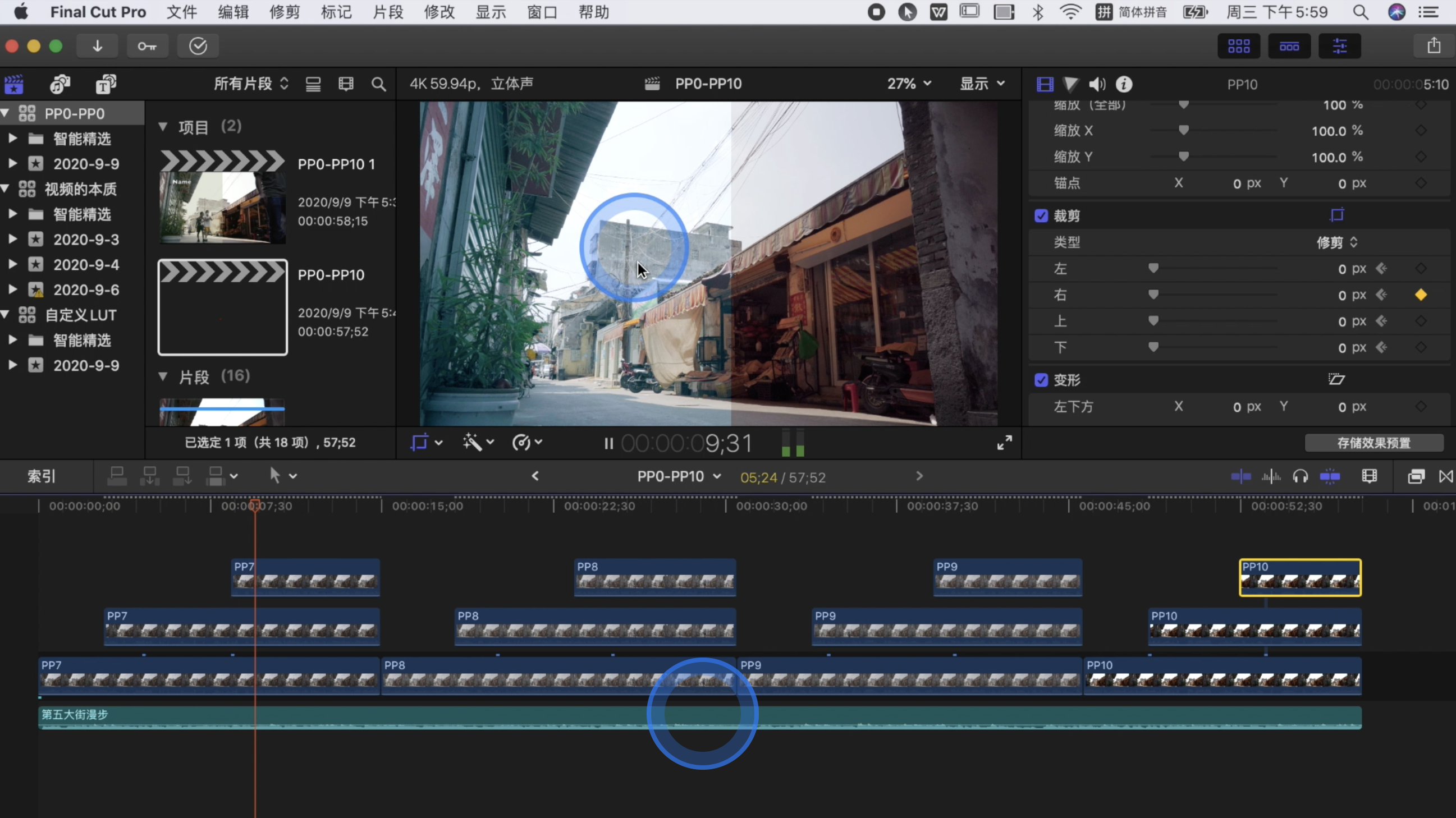Open the 修改 menu in the menu bar
This screenshot has width=1456, height=818.
click(x=439, y=12)
